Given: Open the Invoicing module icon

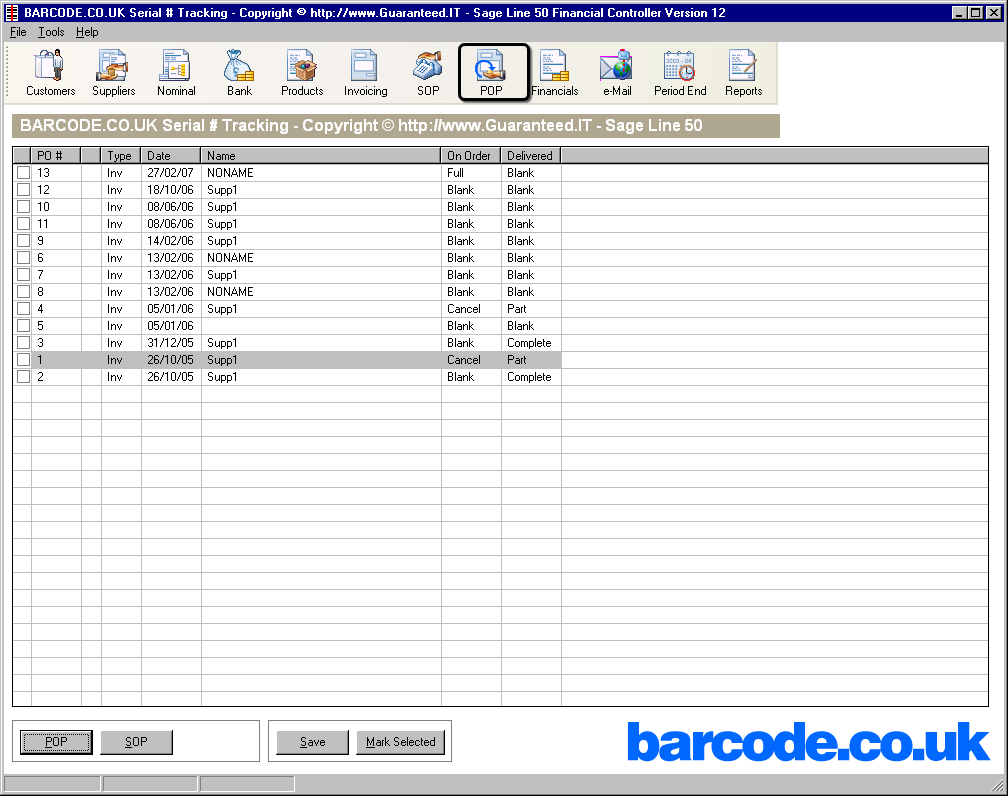Looking at the screenshot, I should point(365,73).
